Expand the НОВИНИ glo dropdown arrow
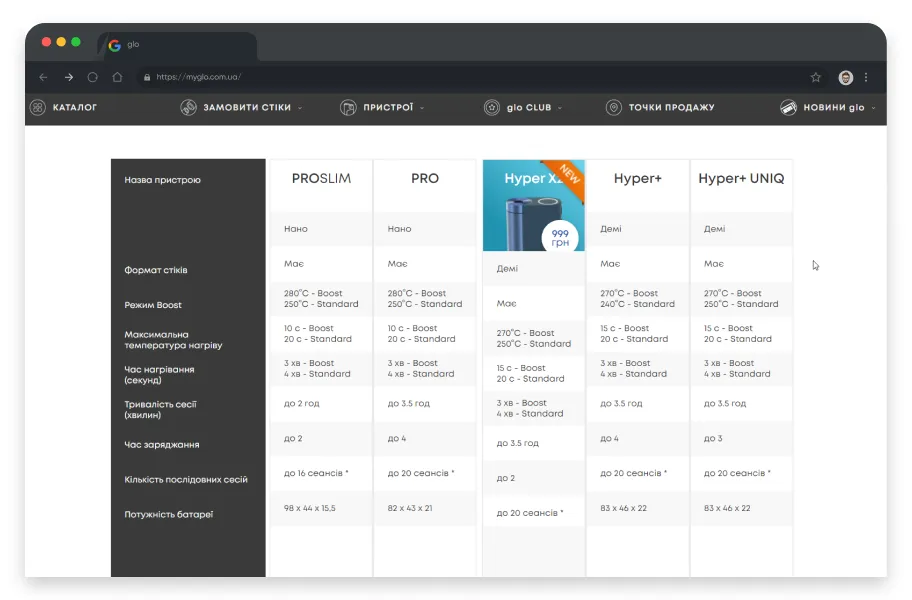Screen dimensions: 912x600 pyautogui.click(x=874, y=108)
